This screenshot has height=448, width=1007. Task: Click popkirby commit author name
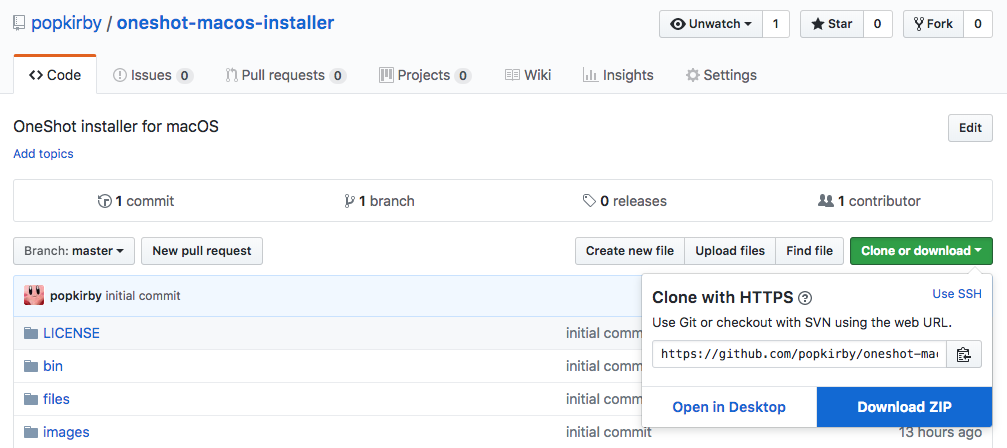click(76, 296)
